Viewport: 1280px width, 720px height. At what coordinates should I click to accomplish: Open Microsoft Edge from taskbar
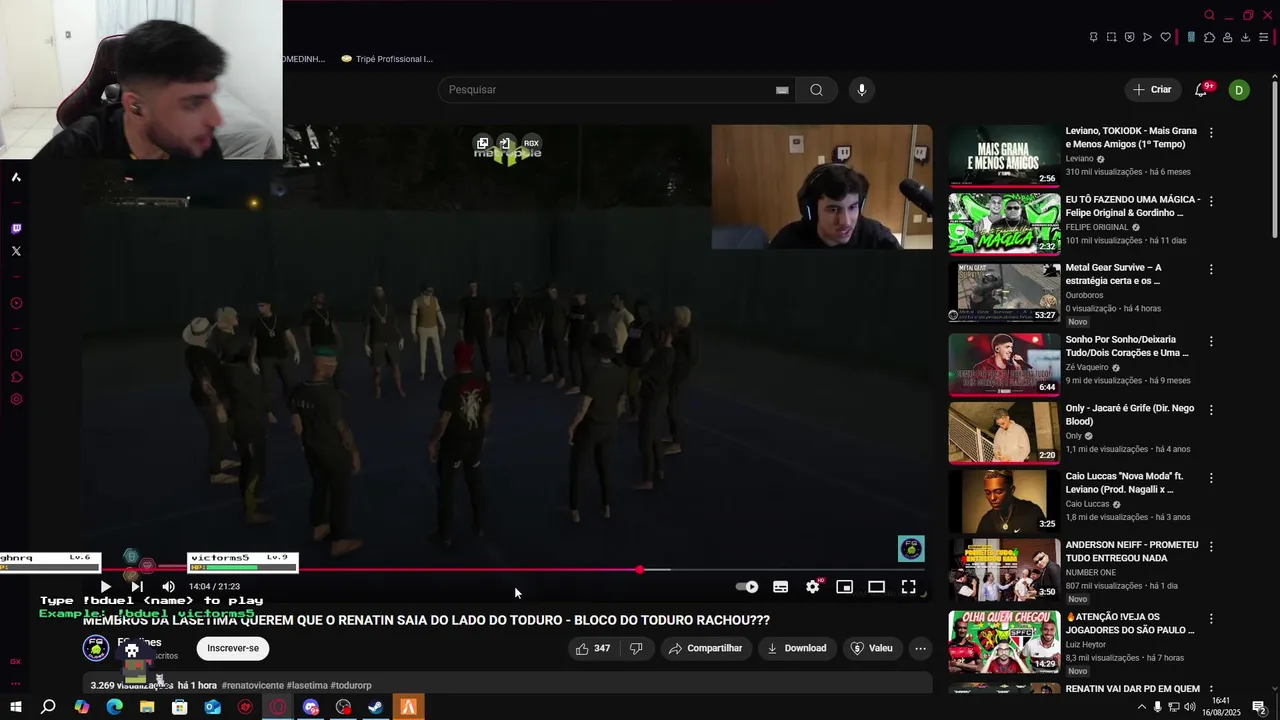[x=114, y=707]
